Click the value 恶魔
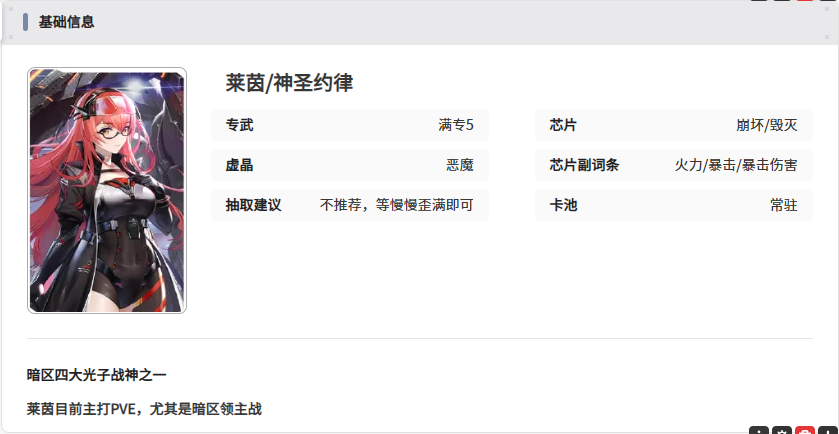This screenshot has width=839, height=434. (x=460, y=165)
